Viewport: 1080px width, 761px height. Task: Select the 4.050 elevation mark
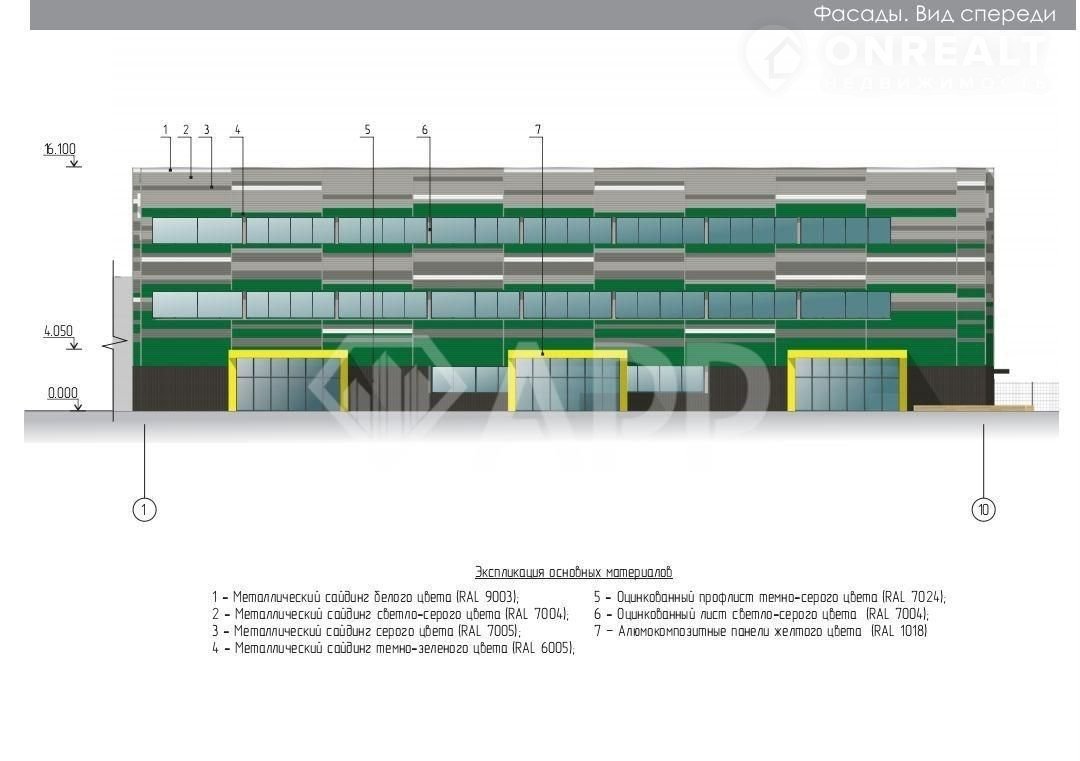pyautogui.click(x=60, y=332)
